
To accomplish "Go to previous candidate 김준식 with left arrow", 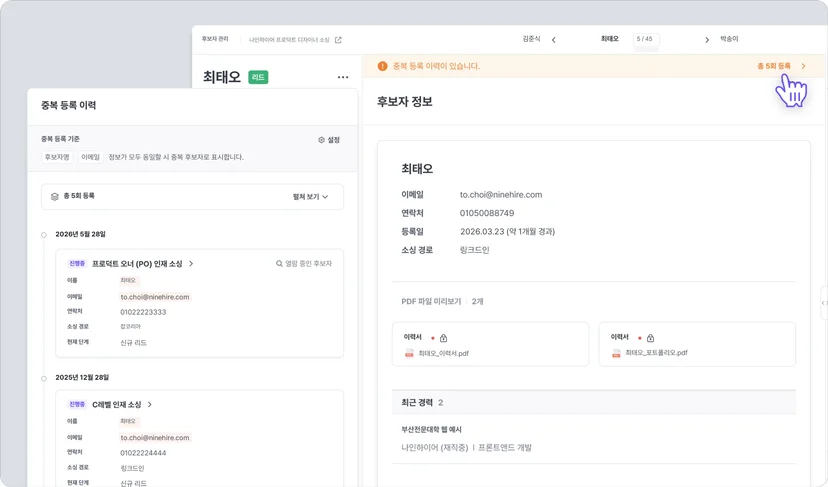I will (x=553, y=40).
